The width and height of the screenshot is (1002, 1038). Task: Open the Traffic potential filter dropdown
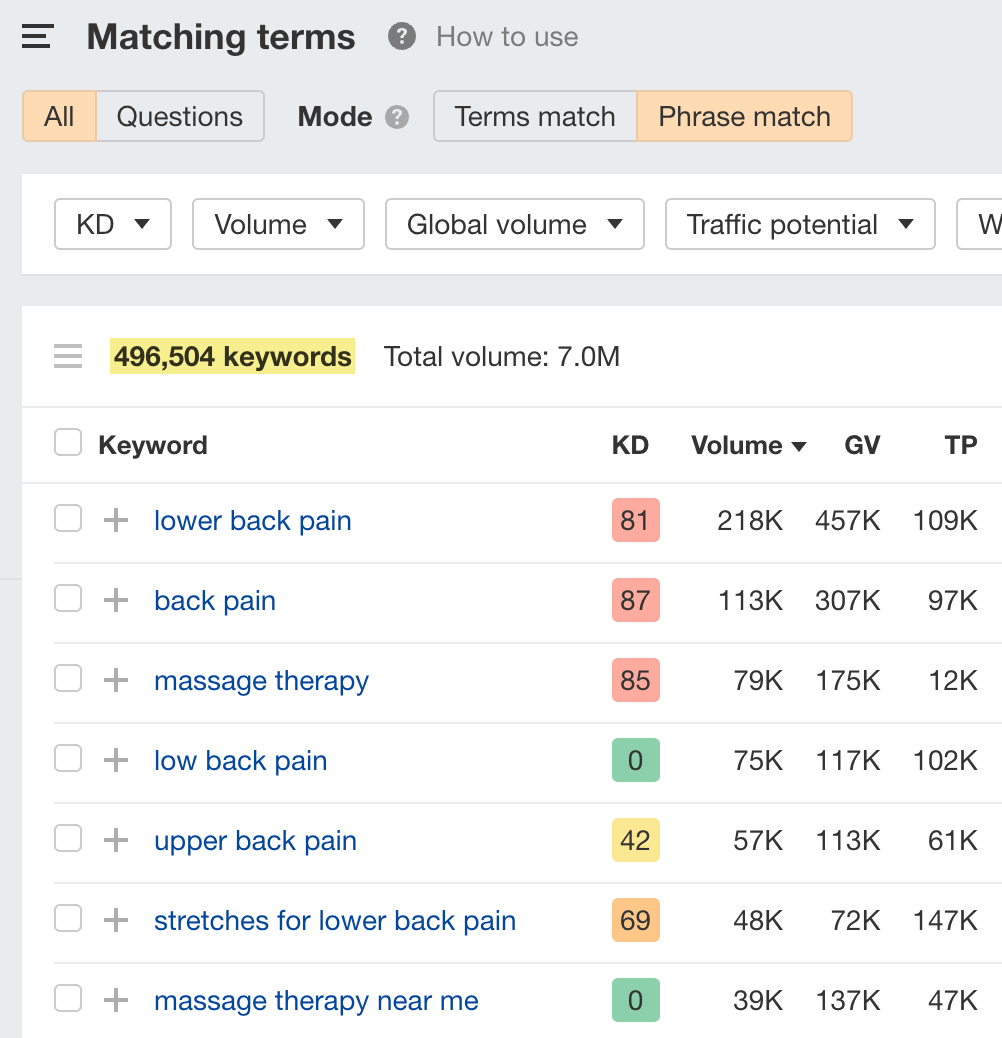point(799,224)
